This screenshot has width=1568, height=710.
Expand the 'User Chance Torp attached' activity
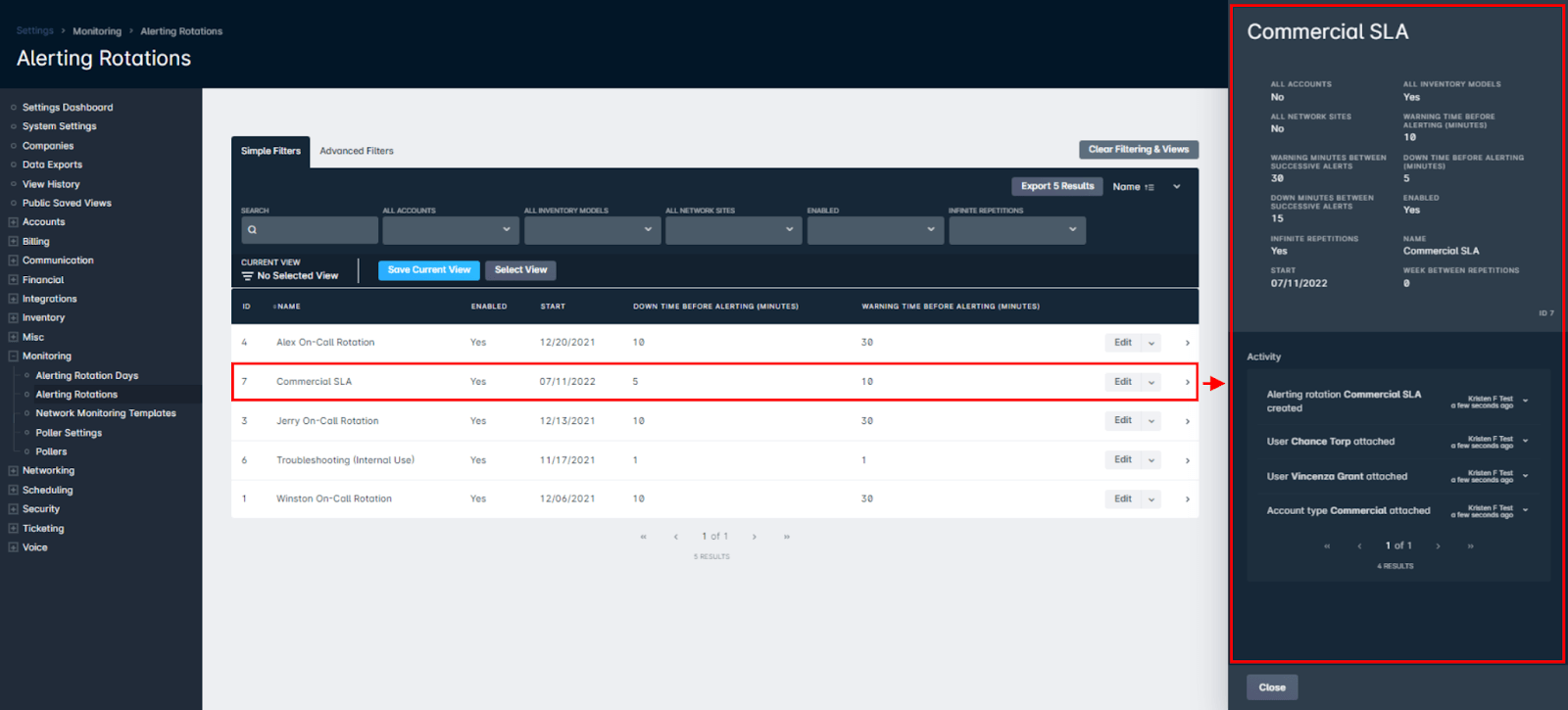[x=1526, y=441]
